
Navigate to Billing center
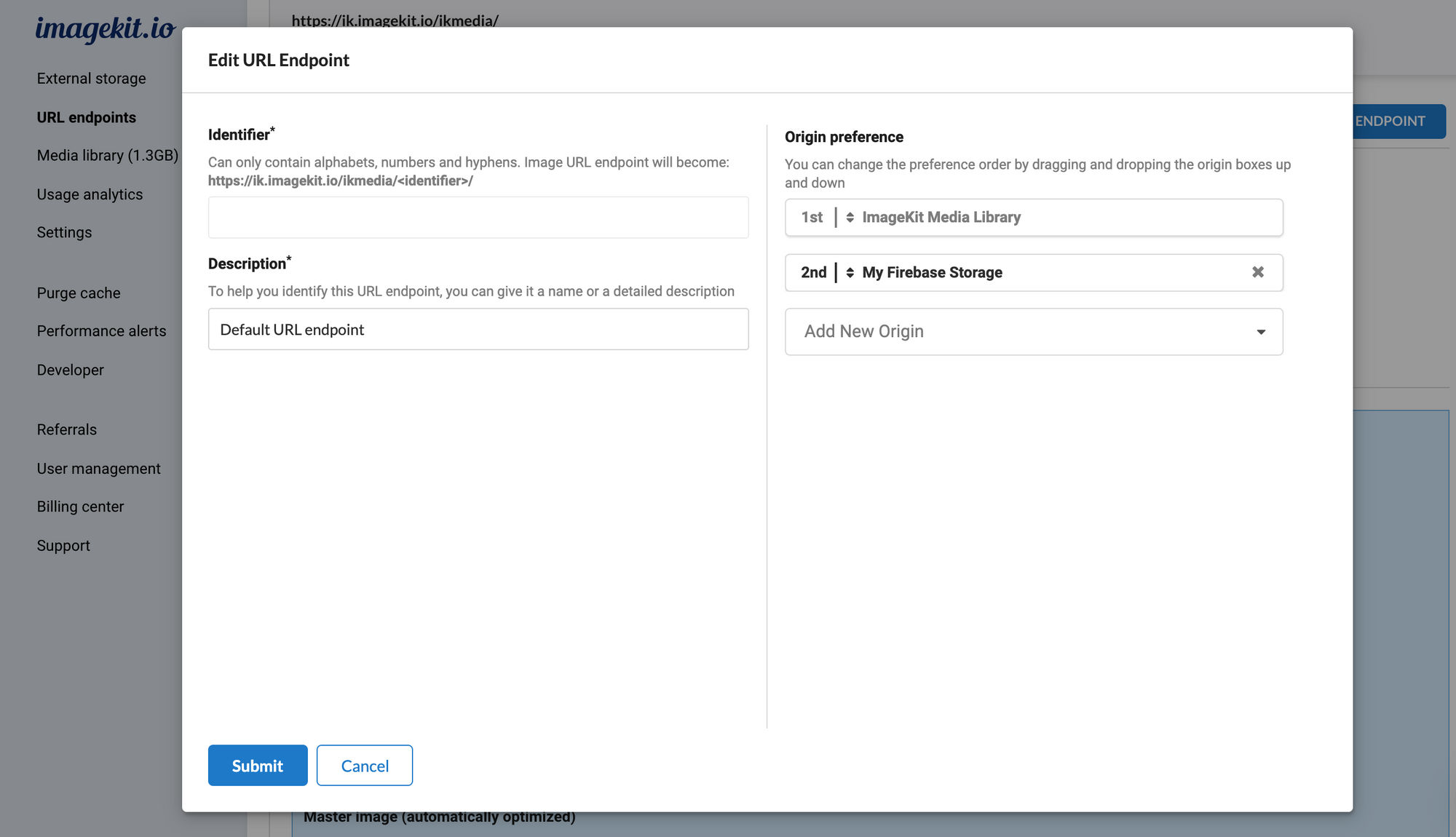(80, 507)
